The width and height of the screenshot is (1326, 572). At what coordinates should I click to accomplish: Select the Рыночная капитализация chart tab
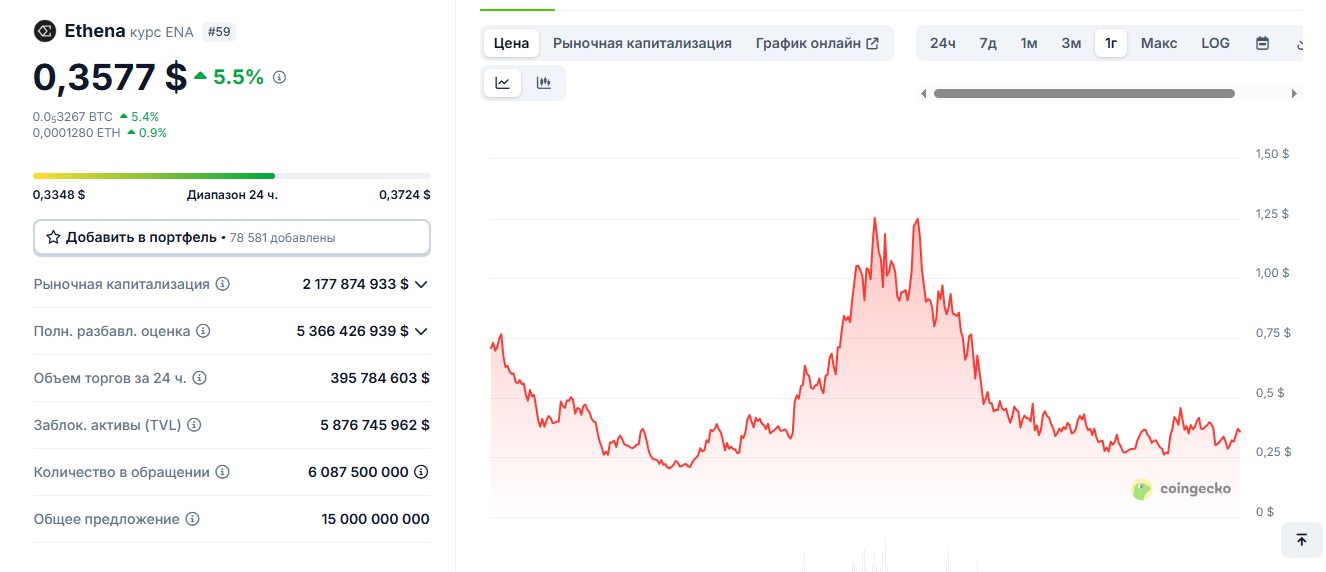642,43
